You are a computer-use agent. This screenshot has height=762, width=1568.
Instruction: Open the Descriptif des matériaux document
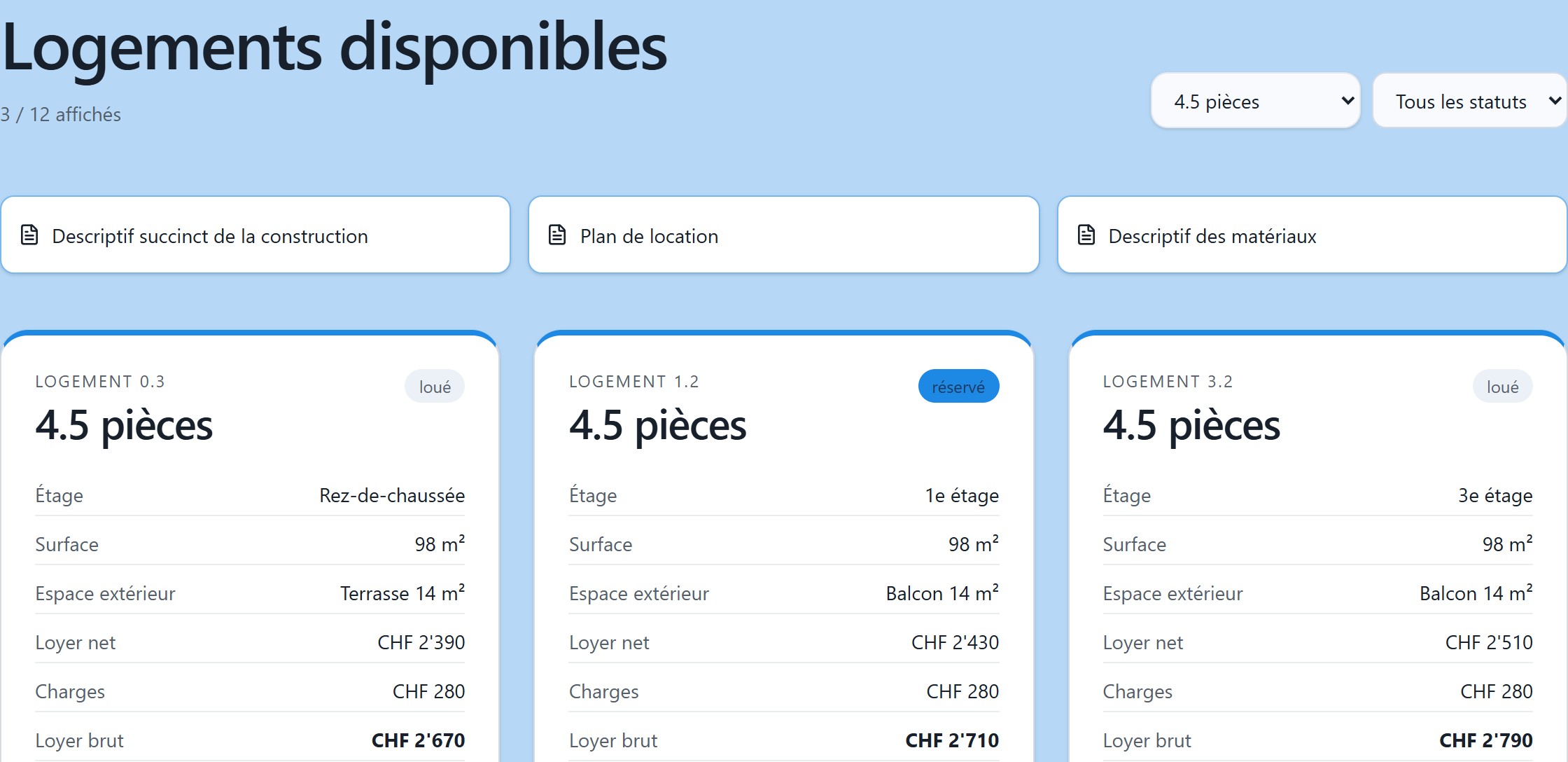(x=1312, y=235)
